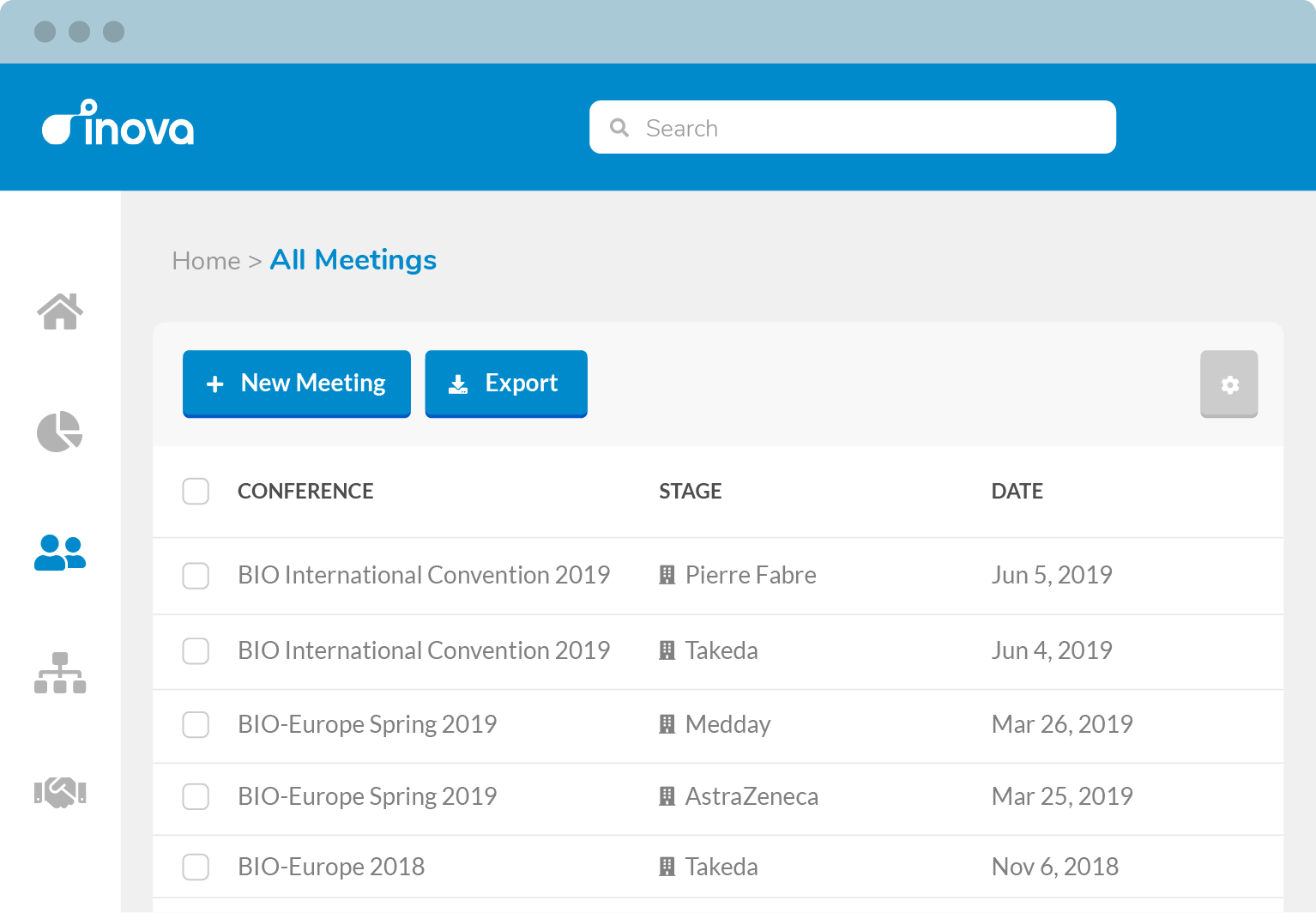Open BIO-Europe Spring 2019 AstraZeneca conference cell
Screen dimensions: 1316x913
click(367, 796)
